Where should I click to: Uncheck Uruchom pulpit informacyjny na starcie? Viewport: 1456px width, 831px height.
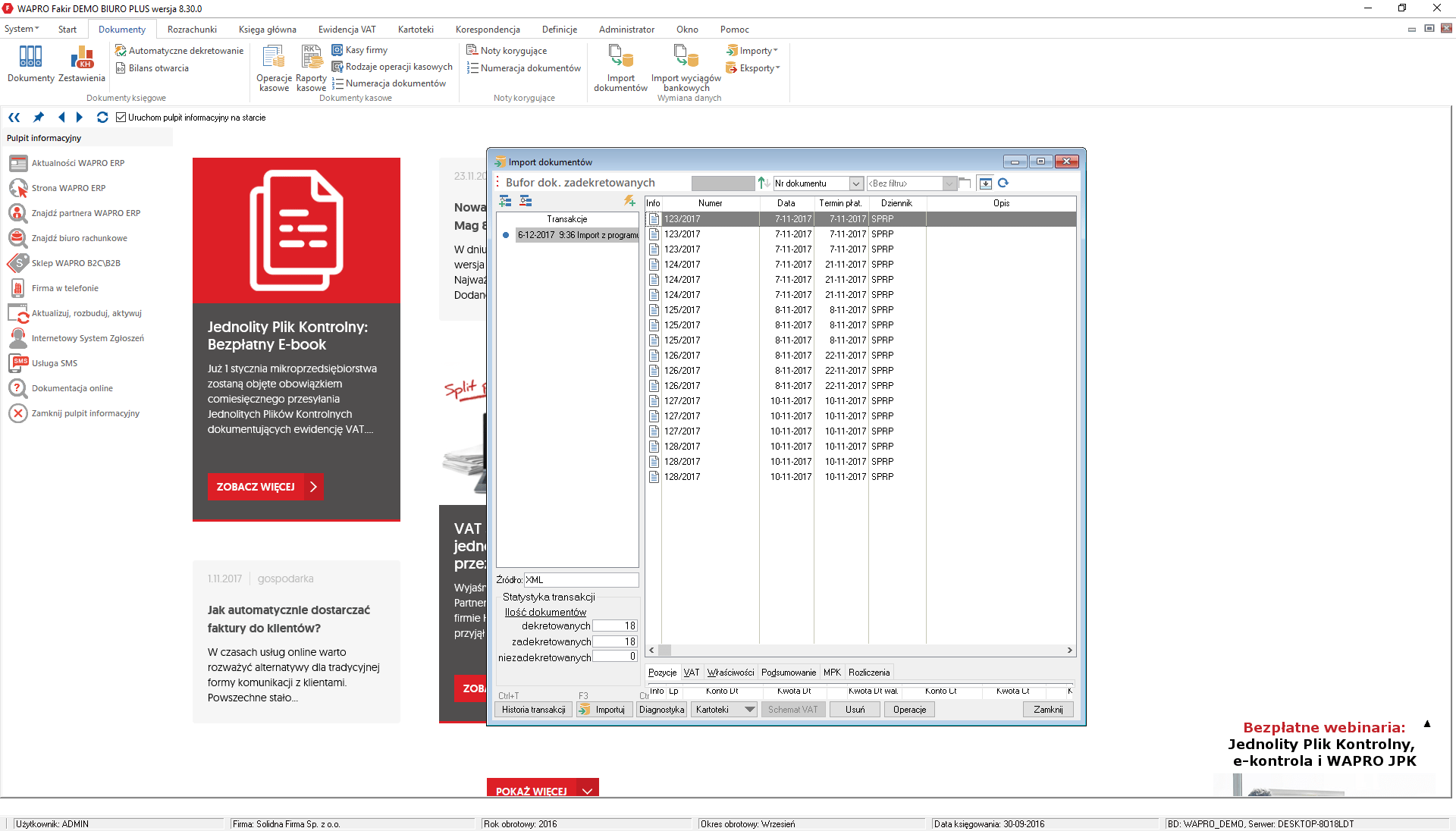coord(121,118)
